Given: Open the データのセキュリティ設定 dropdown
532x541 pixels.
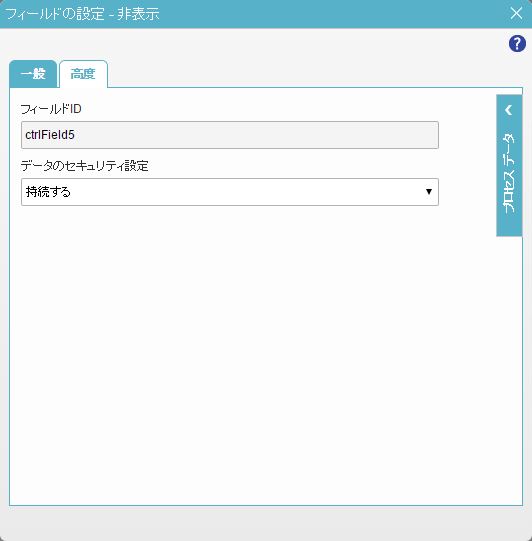Looking at the screenshot, I should click(x=230, y=192).
